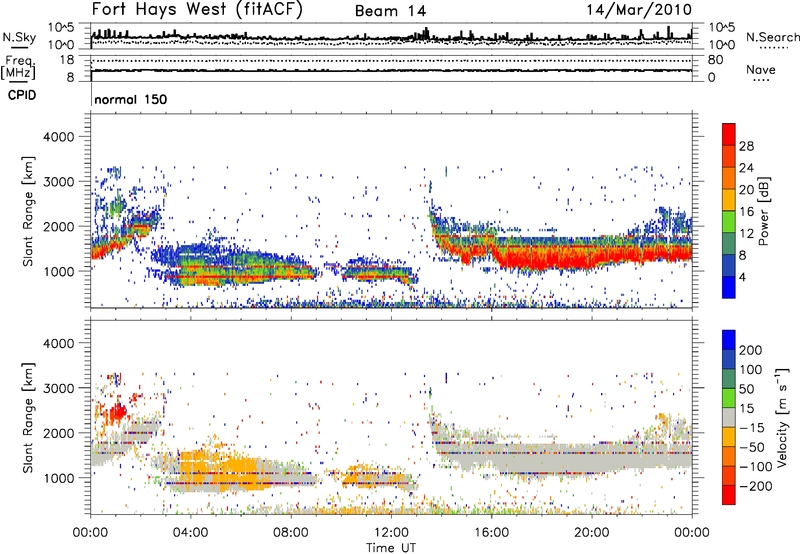The image size is (800, 554).
Task: Click the 'Power [dB]' colorbar title
Action: tap(764, 211)
